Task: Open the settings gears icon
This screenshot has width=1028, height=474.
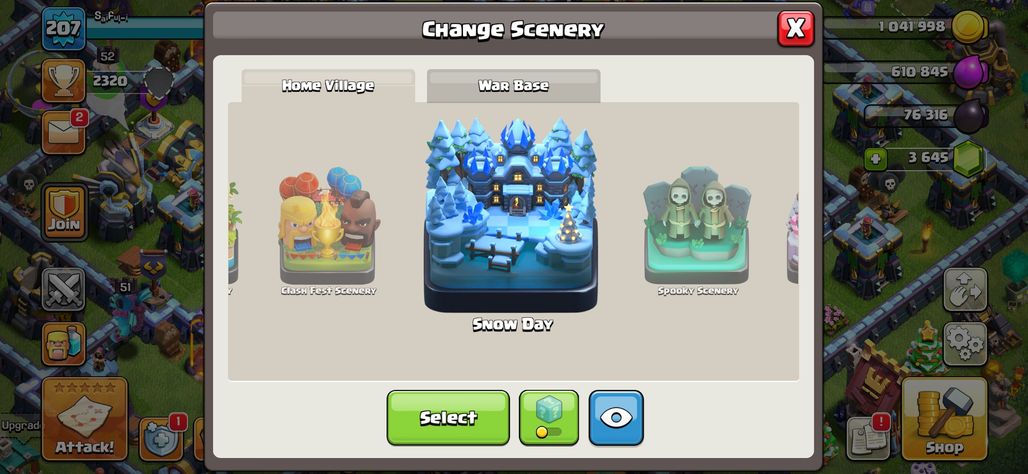Action: click(965, 344)
